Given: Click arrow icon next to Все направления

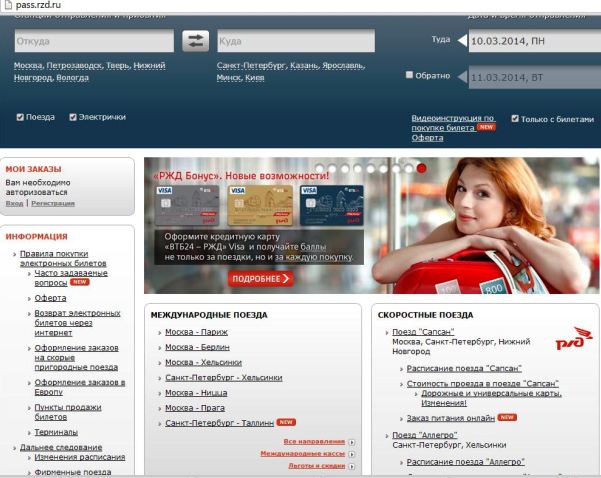Looking at the screenshot, I should 352,441.
